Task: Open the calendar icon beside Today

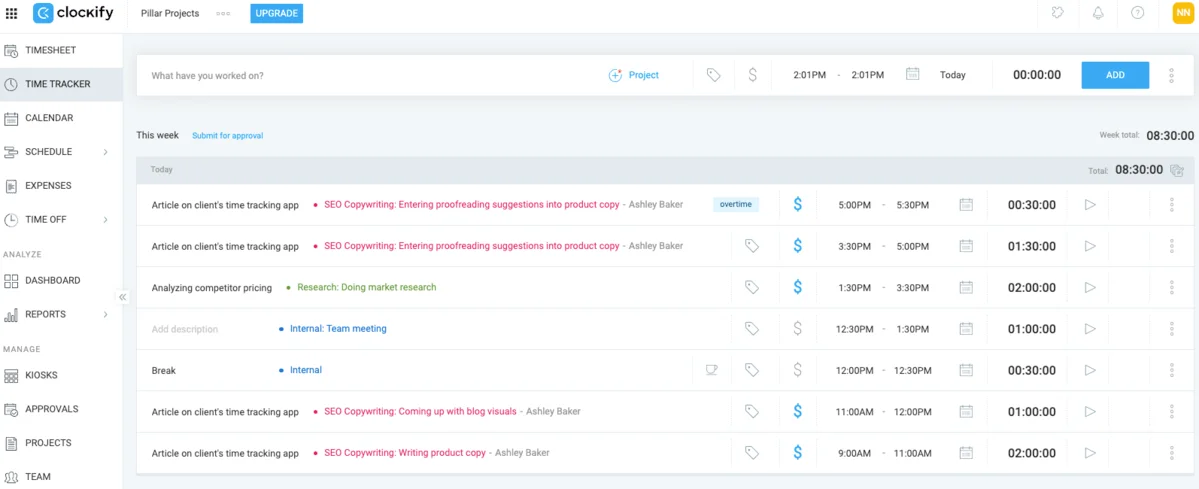Action: 911,74
